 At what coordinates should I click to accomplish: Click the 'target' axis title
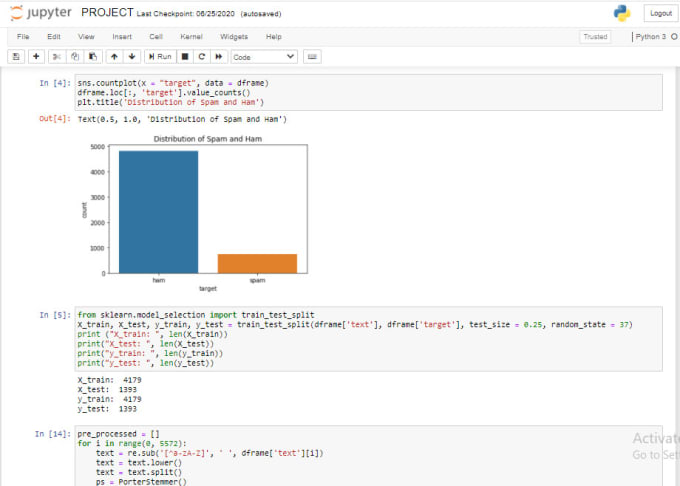[208, 289]
